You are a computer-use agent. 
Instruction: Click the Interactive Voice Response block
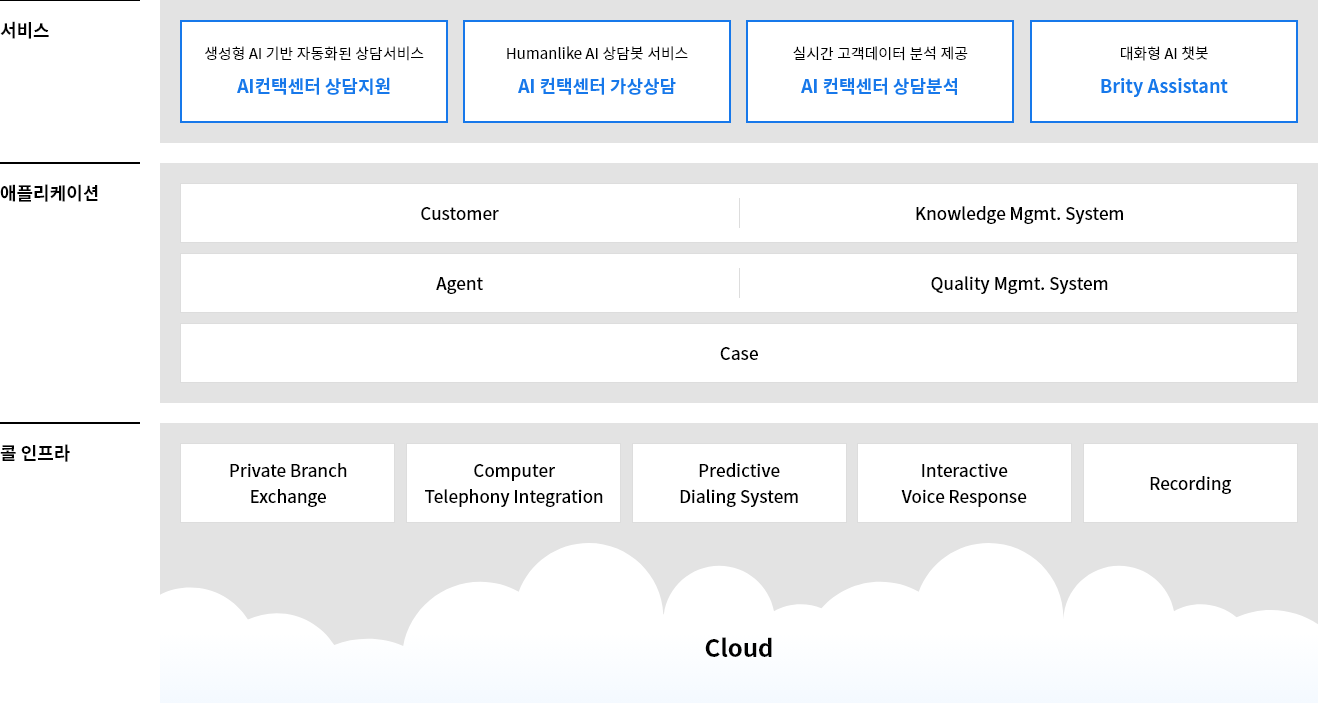tap(964, 483)
